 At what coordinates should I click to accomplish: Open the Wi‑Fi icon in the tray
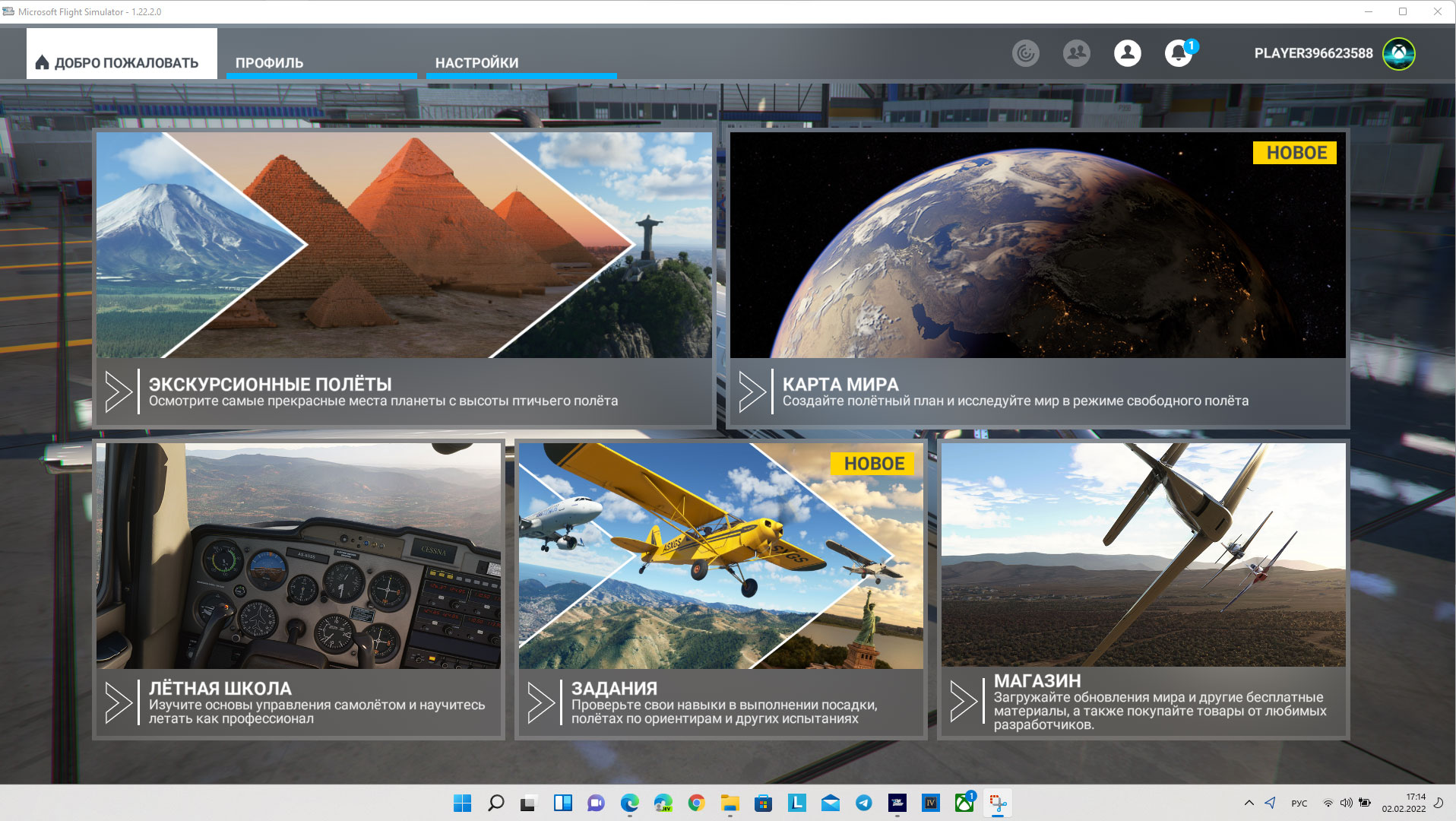coord(1328,804)
